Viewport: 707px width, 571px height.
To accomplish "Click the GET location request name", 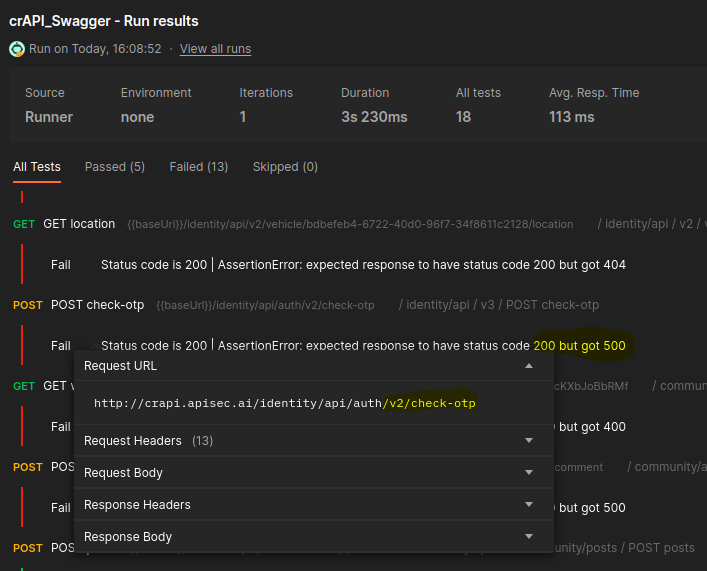I will click(x=79, y=224).
